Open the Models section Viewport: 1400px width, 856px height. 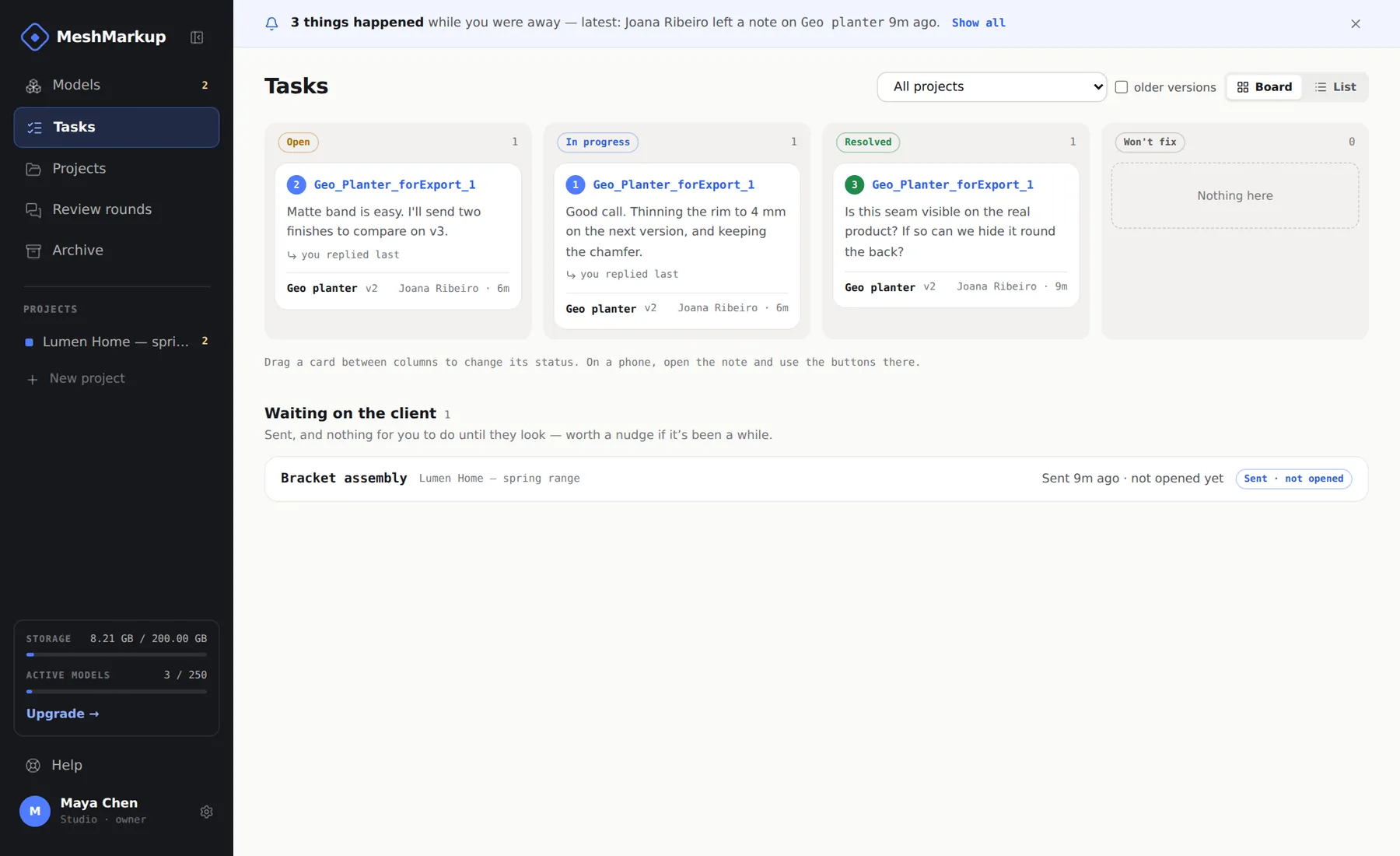pyautogui.click(x=117, y=86)
